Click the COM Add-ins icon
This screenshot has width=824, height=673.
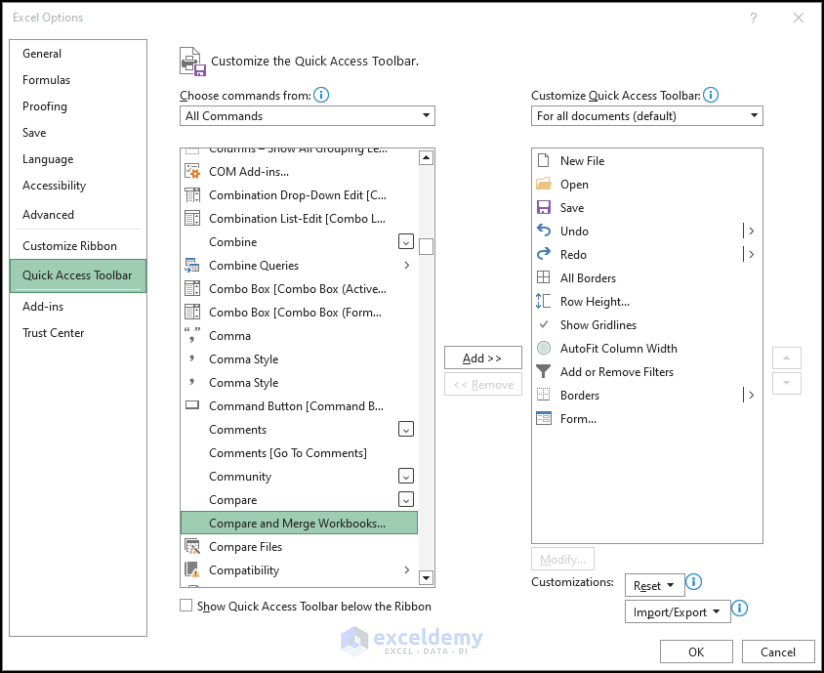(x=192, y=171)
